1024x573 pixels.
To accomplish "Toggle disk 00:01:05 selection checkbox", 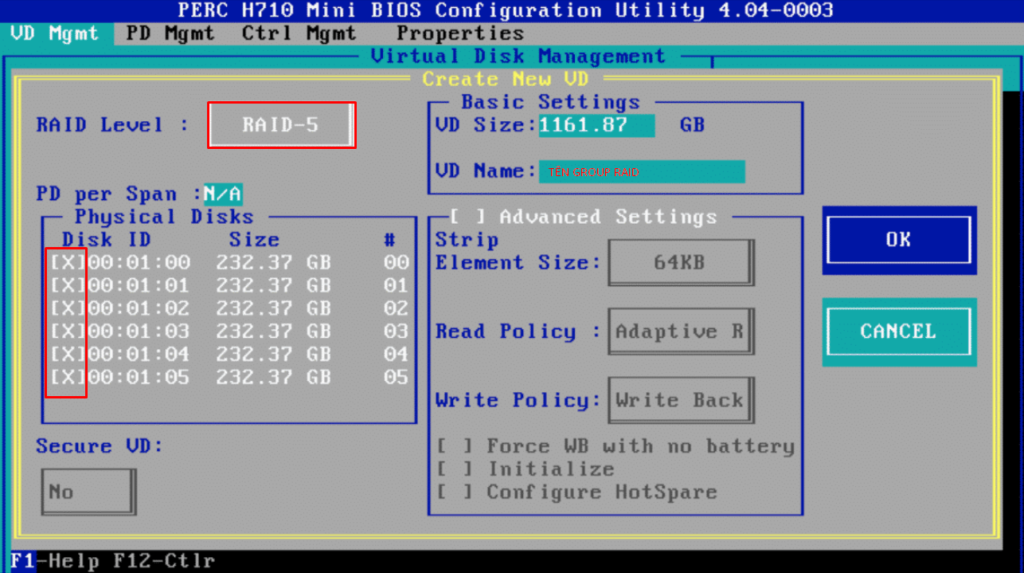I will (x=67, y=378).
